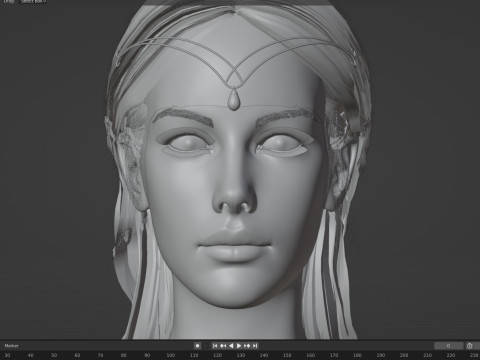Click frame 220 on the timeline ruler
The image size is (480, 360).
[x=451, y=355]
